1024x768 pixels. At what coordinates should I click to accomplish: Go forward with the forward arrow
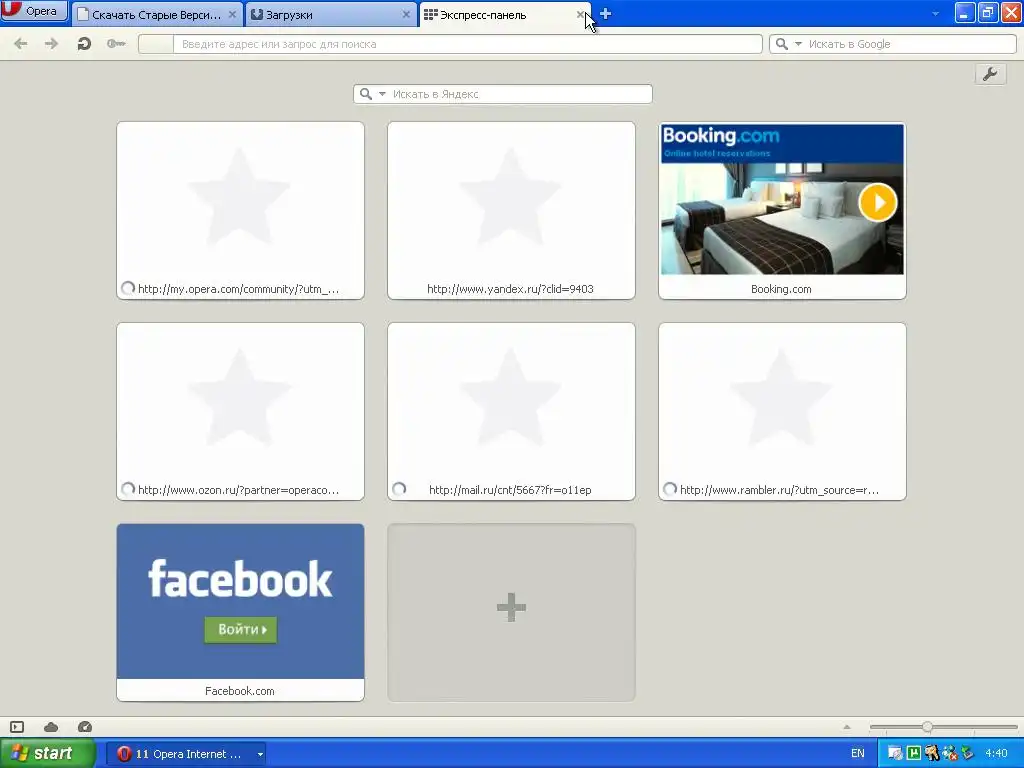coord(52,44)
